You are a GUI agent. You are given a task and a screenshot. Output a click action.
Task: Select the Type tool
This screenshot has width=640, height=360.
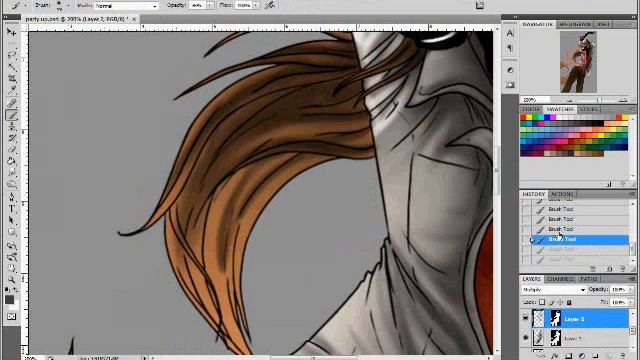tap(11, 209)
